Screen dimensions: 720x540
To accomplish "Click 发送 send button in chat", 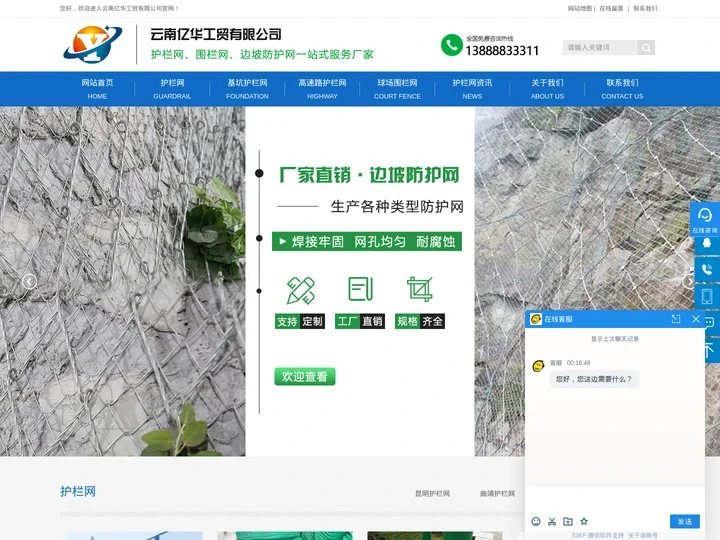I will click(x=685, y=521).
